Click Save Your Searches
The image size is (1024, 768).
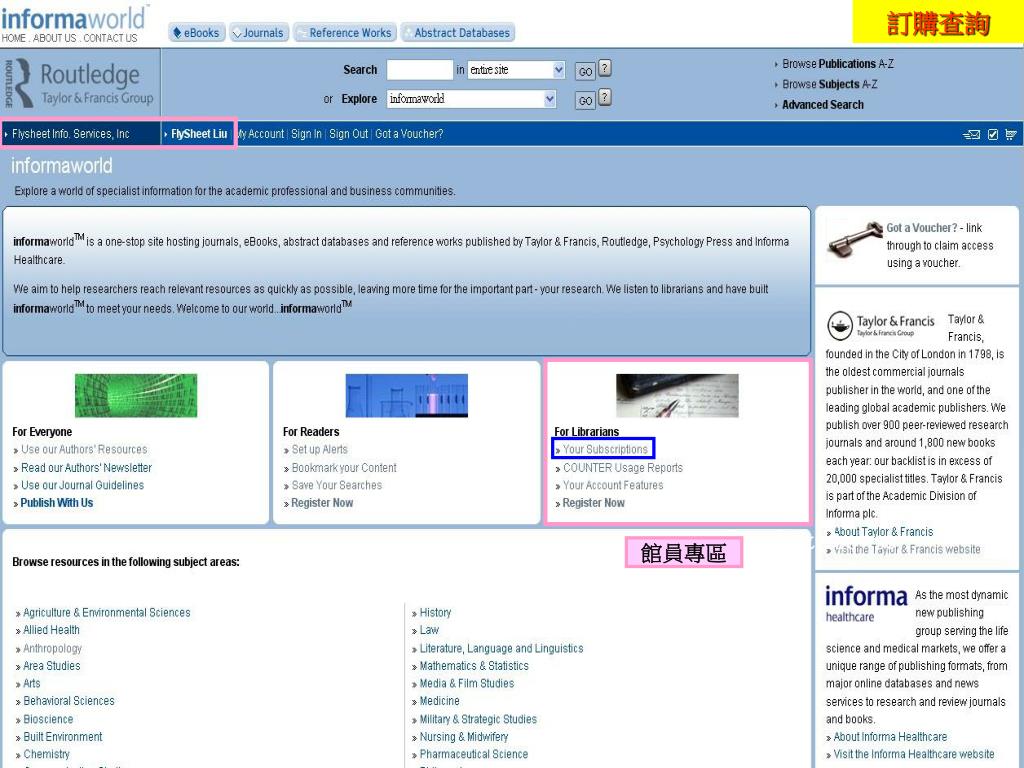[x=336, y=485]
